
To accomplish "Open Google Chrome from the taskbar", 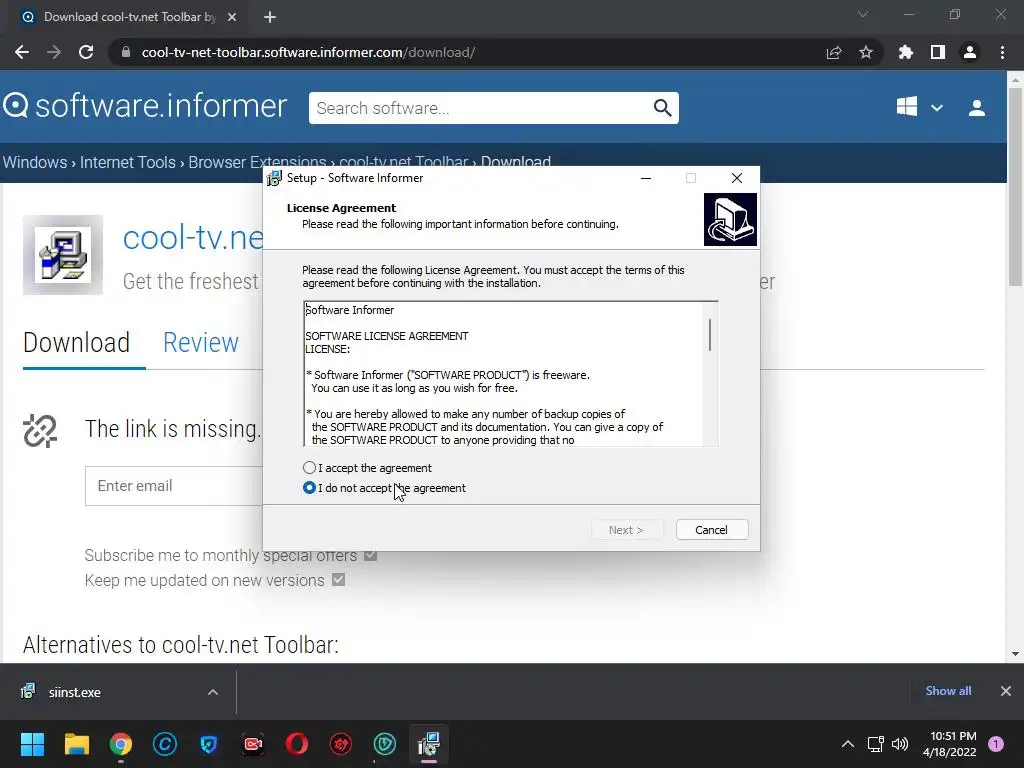I will point(121,744).
